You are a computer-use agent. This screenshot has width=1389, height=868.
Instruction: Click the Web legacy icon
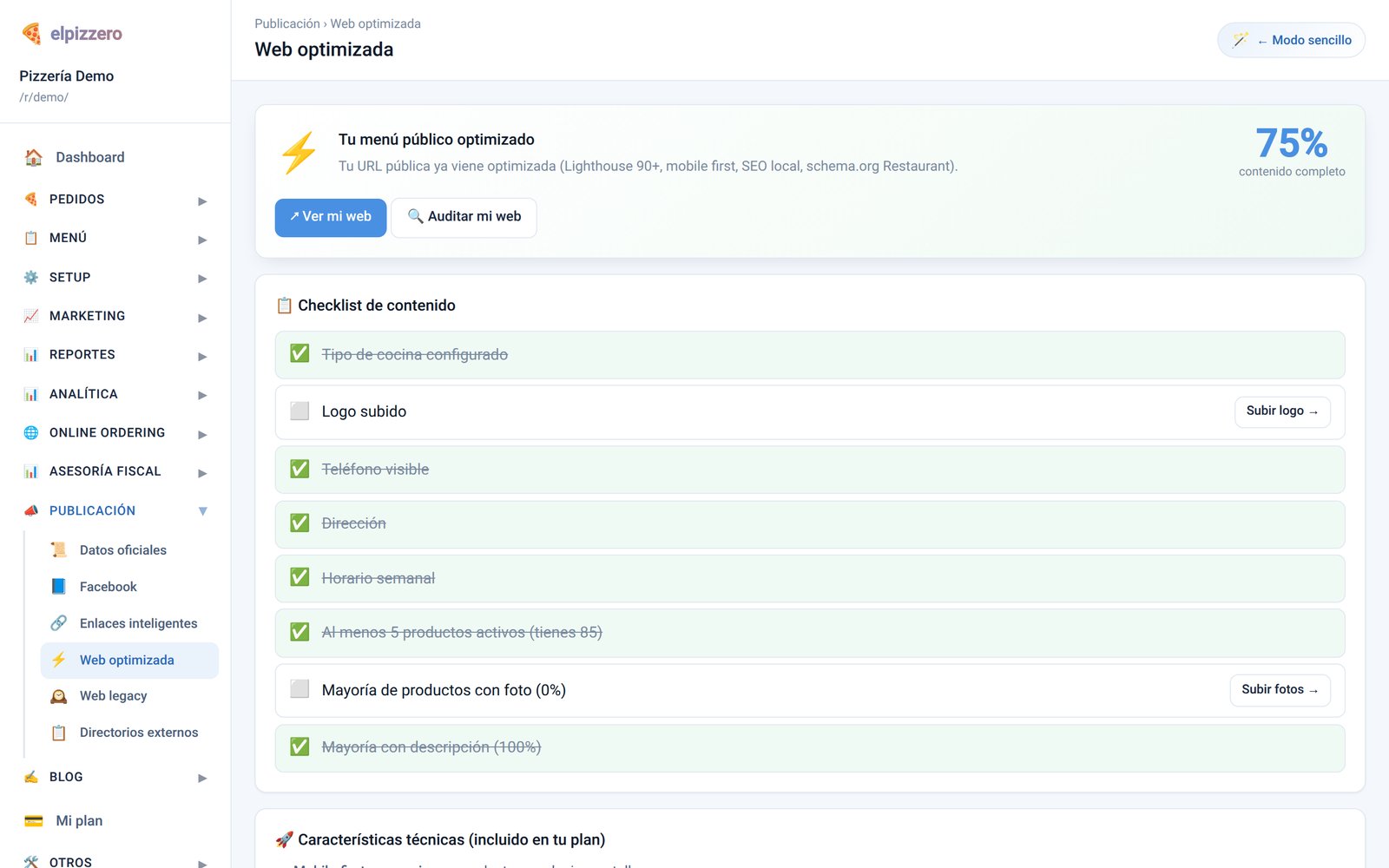[59, 696]
